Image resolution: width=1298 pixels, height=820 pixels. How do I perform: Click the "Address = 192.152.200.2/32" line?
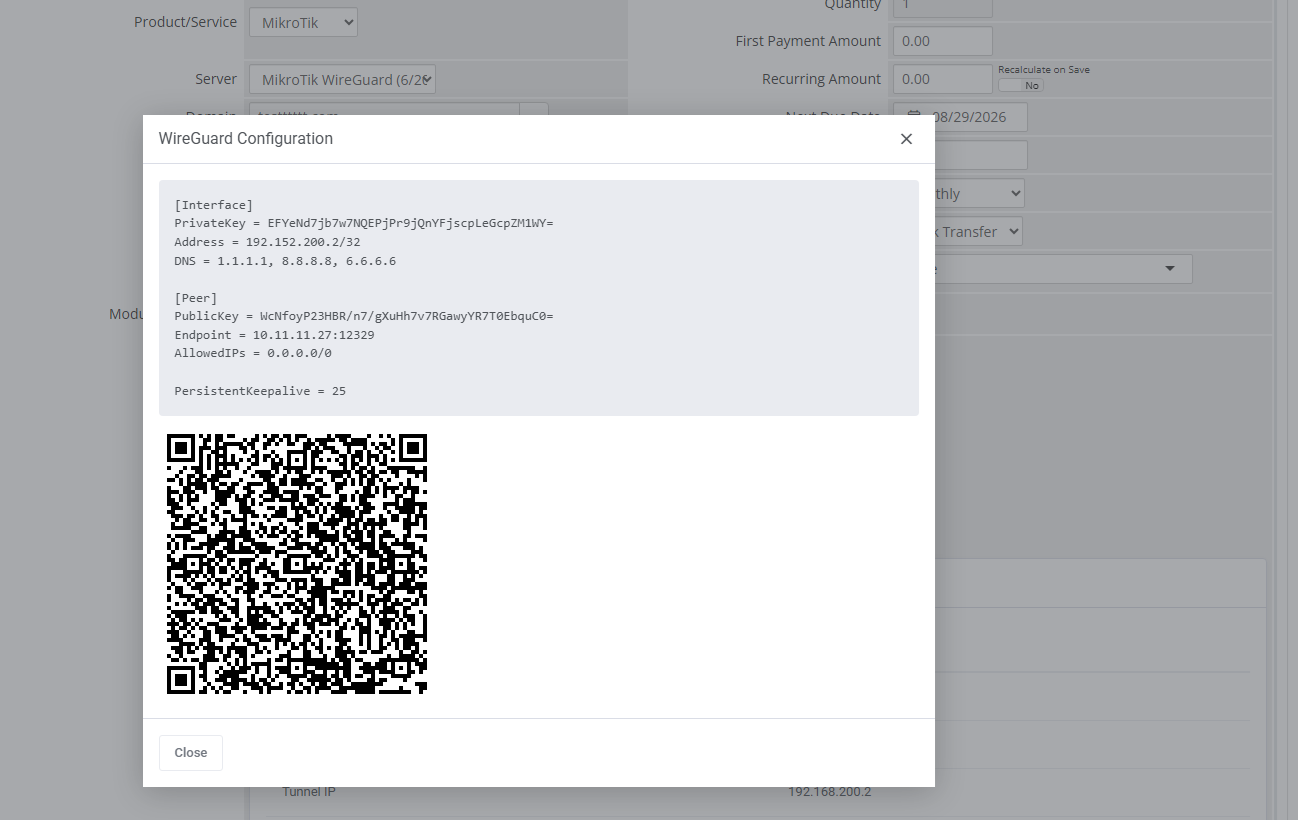[267, 242]
